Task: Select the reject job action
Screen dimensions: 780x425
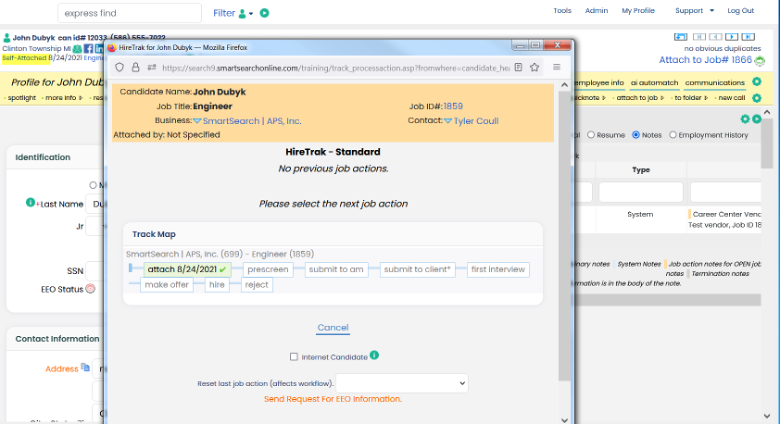Action: 257,285
